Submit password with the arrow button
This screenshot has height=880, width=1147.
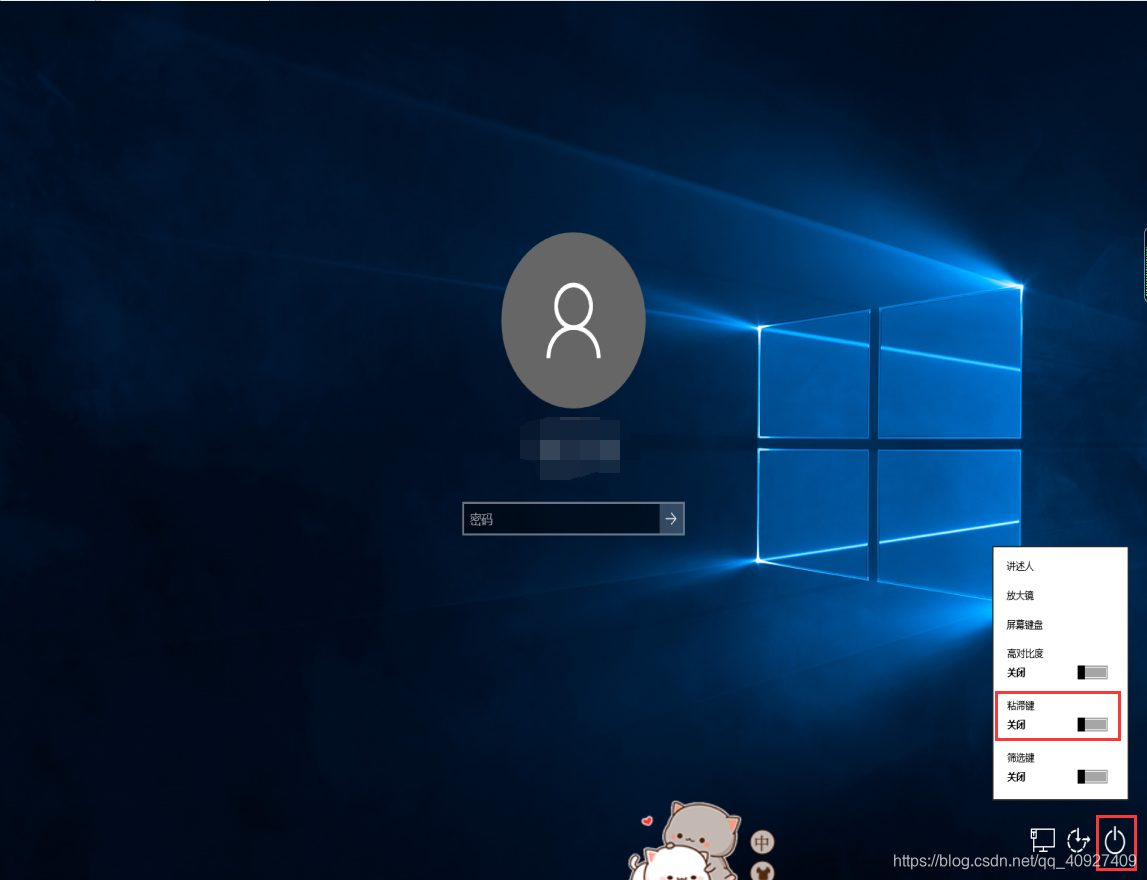672,519
